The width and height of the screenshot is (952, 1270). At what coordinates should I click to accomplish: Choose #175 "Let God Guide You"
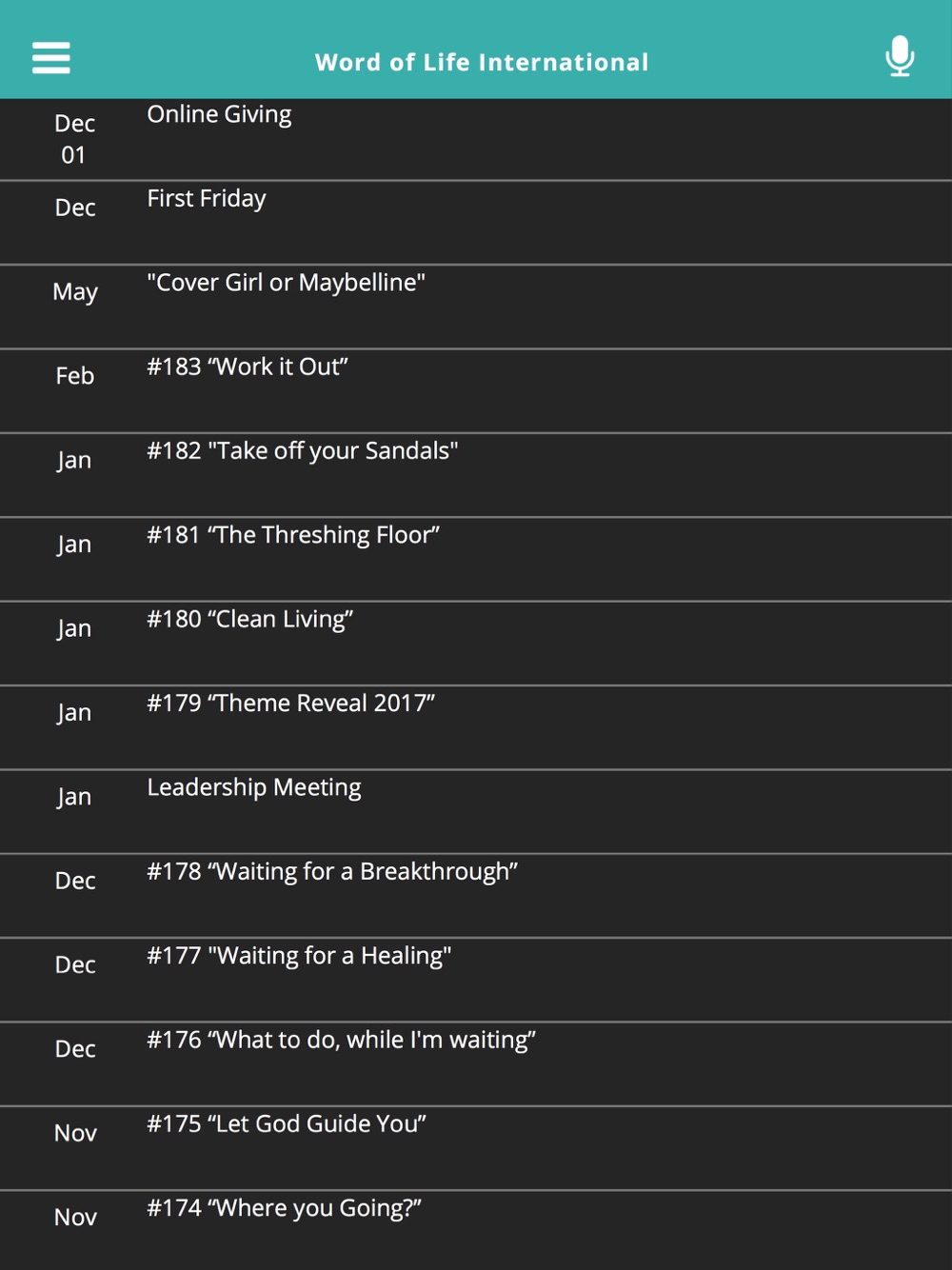point(476,1148)
